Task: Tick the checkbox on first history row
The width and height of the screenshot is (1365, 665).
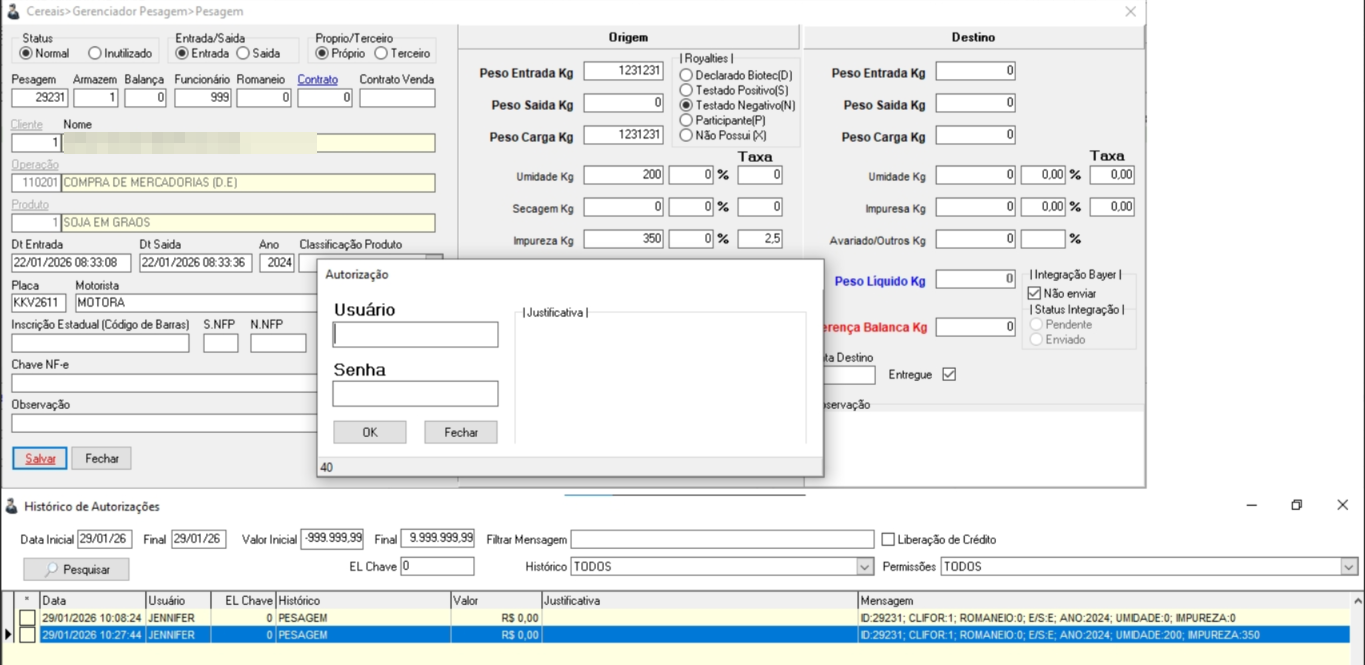Action: click(27, 618)
